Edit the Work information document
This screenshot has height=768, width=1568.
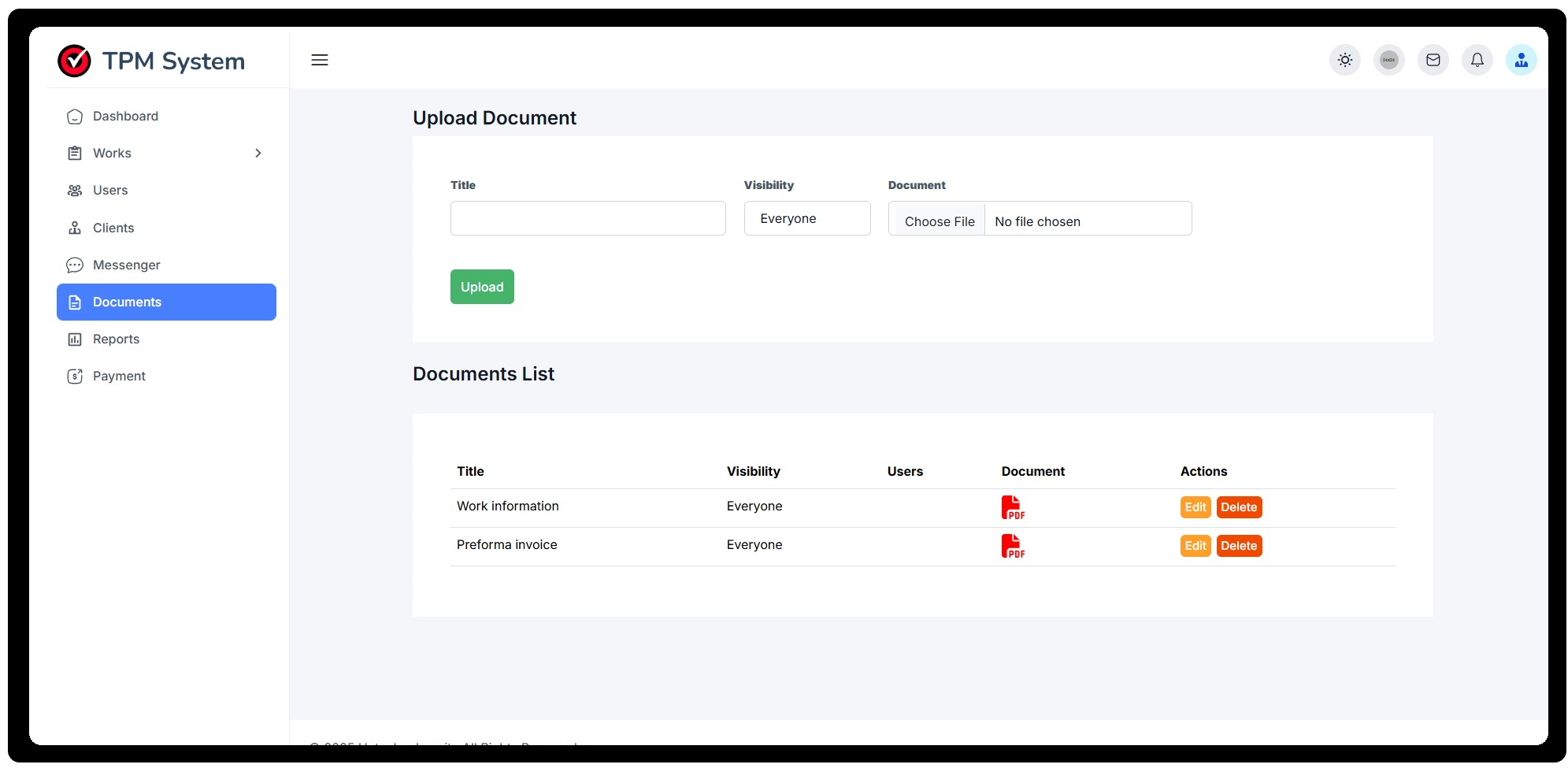(x=1195, y=507)
